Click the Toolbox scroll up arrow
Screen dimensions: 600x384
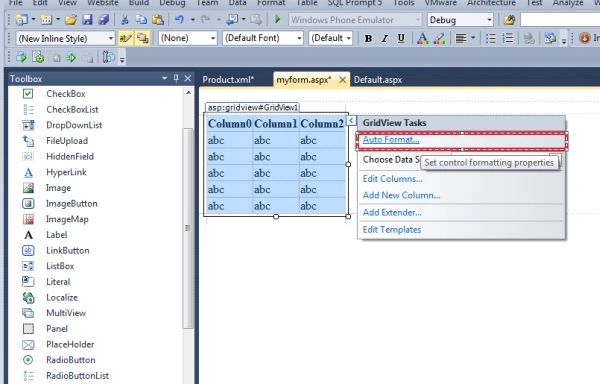coord(188,93)
